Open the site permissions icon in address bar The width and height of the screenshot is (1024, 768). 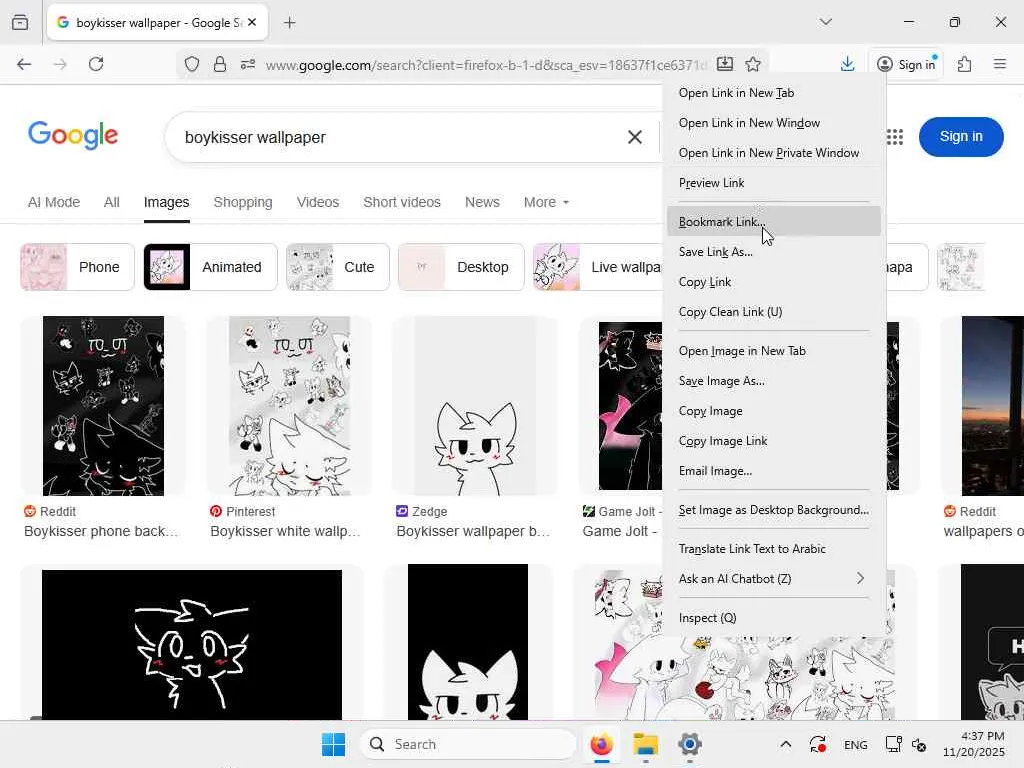click(x=248, y=64)
